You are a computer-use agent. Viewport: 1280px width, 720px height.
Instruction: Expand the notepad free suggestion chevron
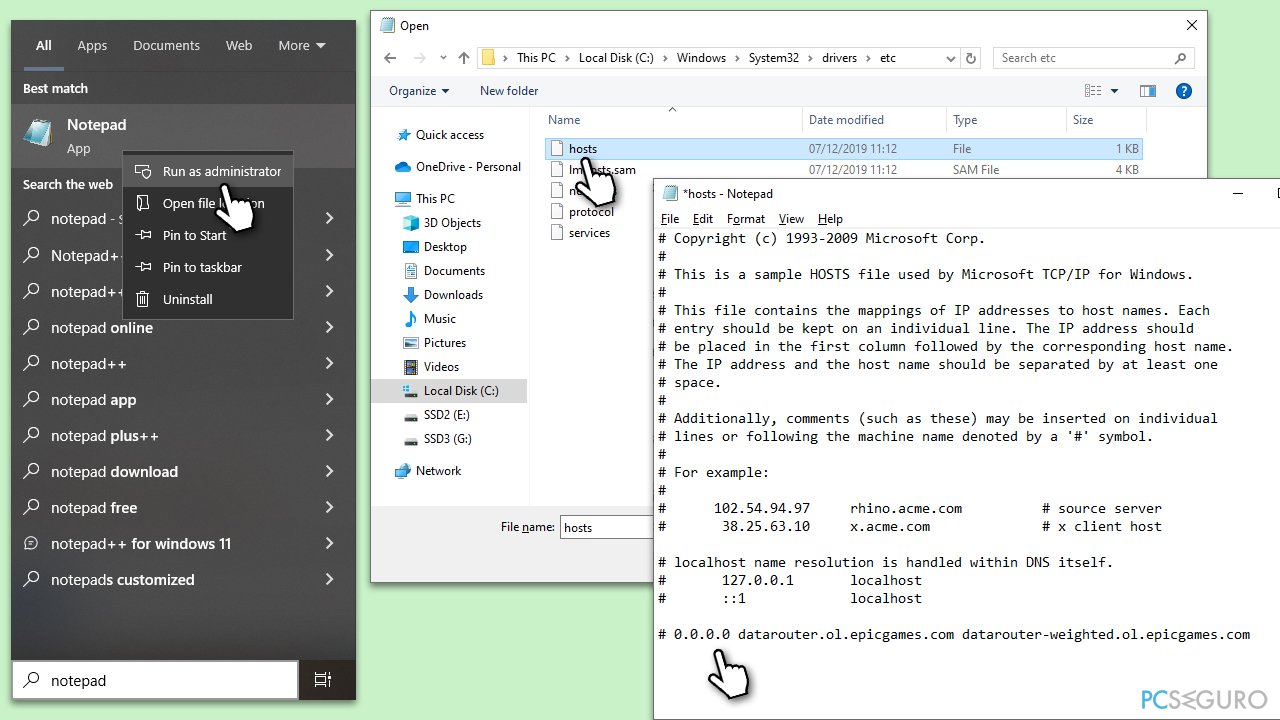pos(329,508)
